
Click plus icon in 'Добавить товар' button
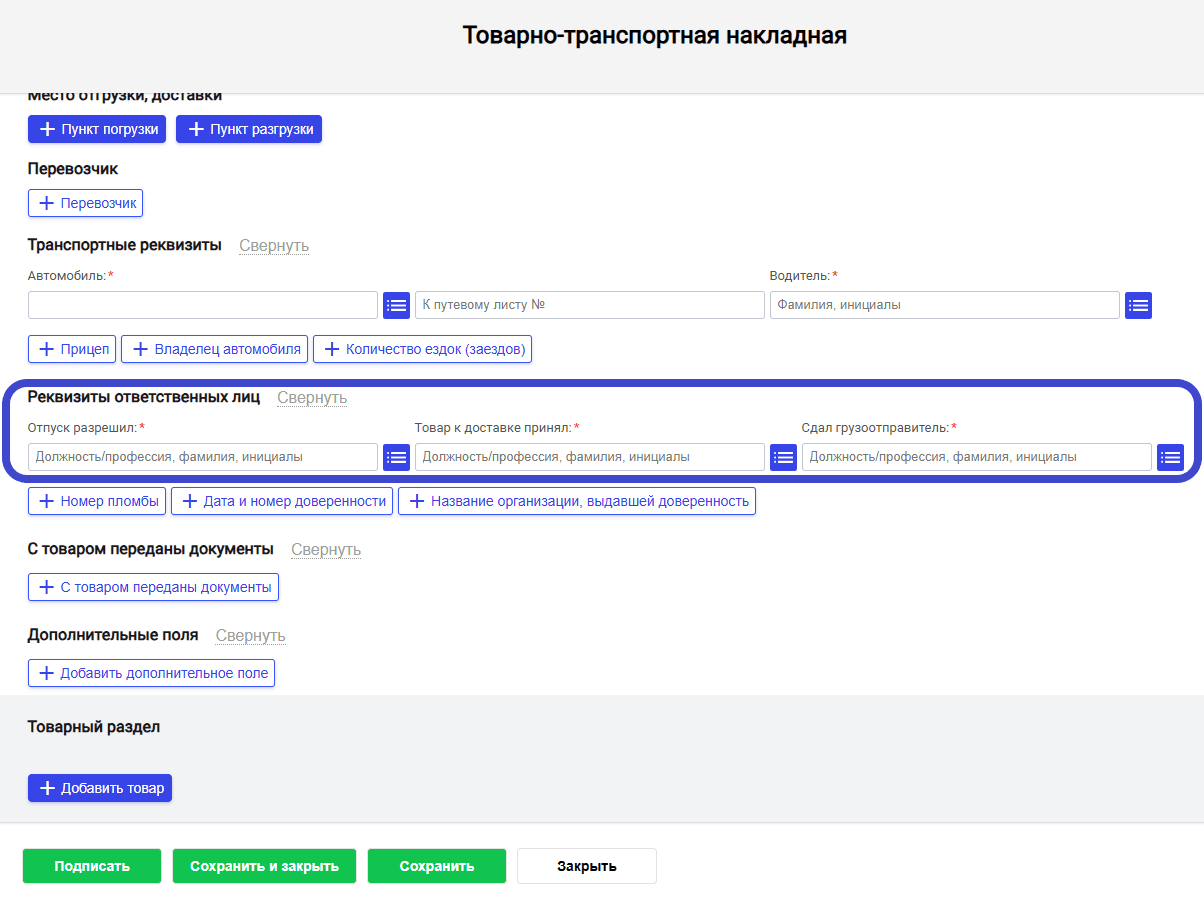(x=46, y=788)
